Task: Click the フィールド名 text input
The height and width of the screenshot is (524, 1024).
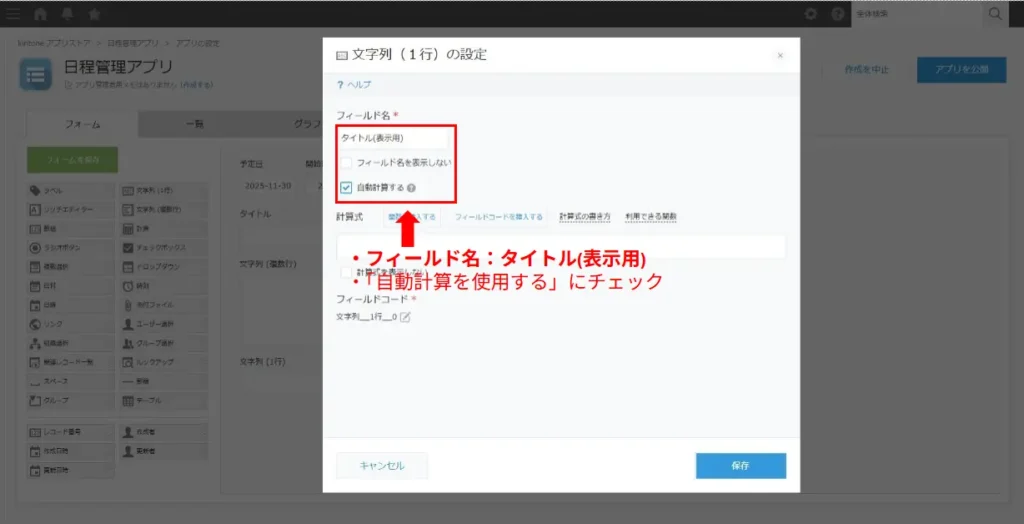Action: tap(394, 138)
